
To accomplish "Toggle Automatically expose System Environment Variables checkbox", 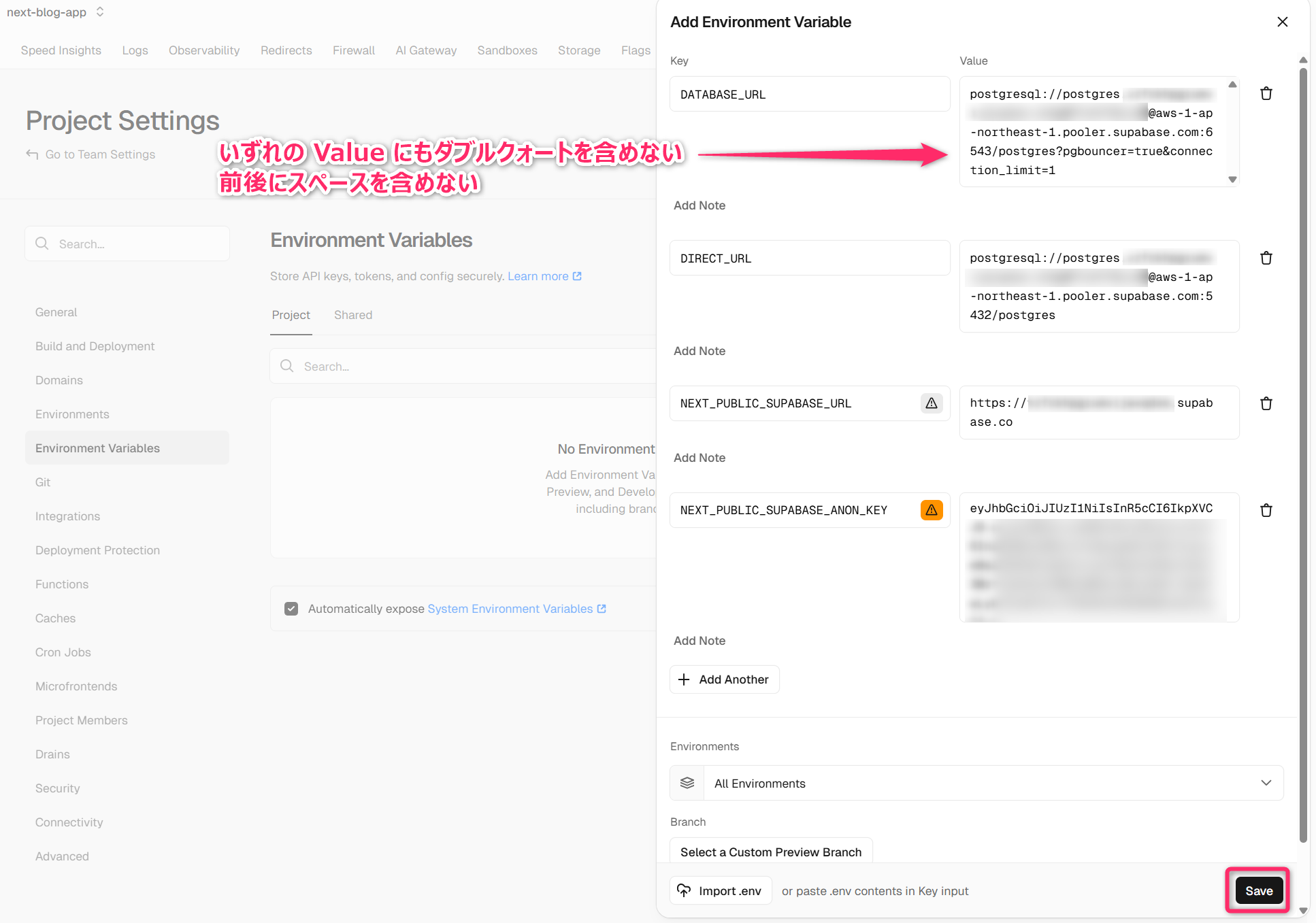I will click(291, 609).
